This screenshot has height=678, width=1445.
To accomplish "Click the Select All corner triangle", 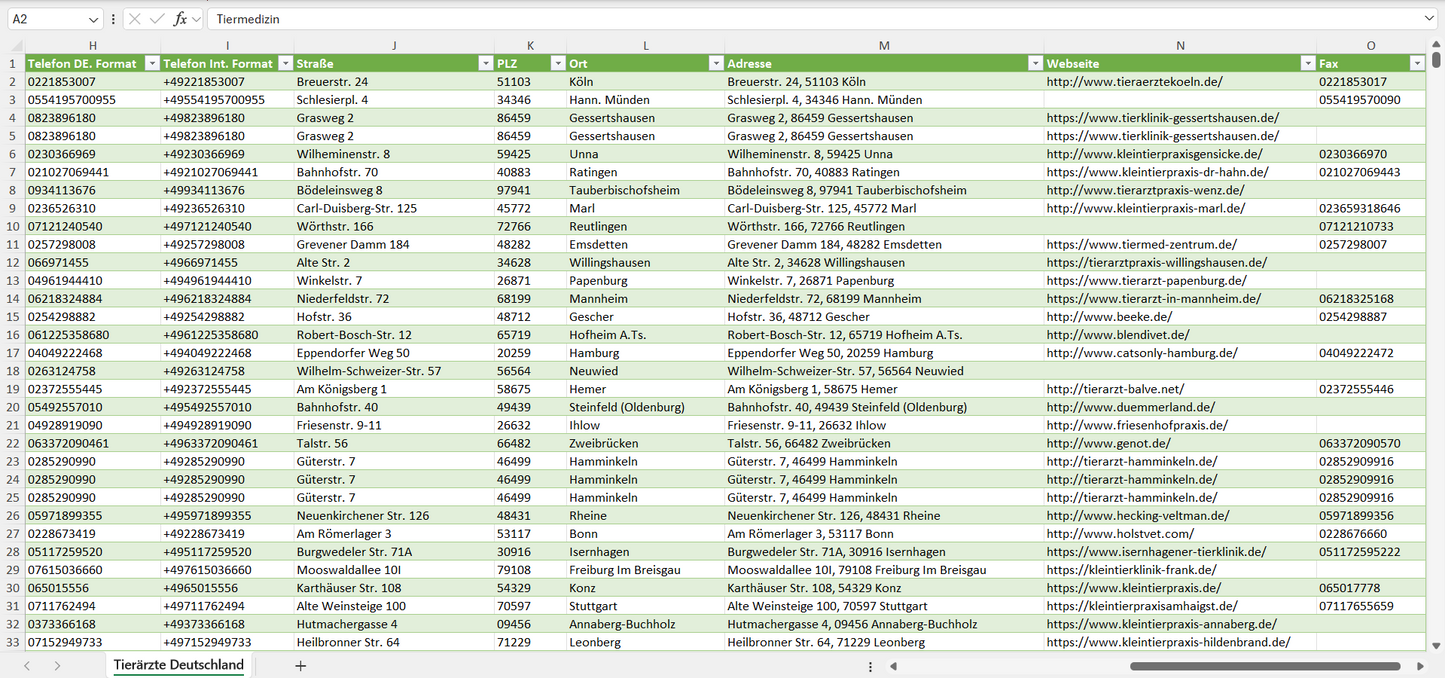I will [x=16, y=46].
